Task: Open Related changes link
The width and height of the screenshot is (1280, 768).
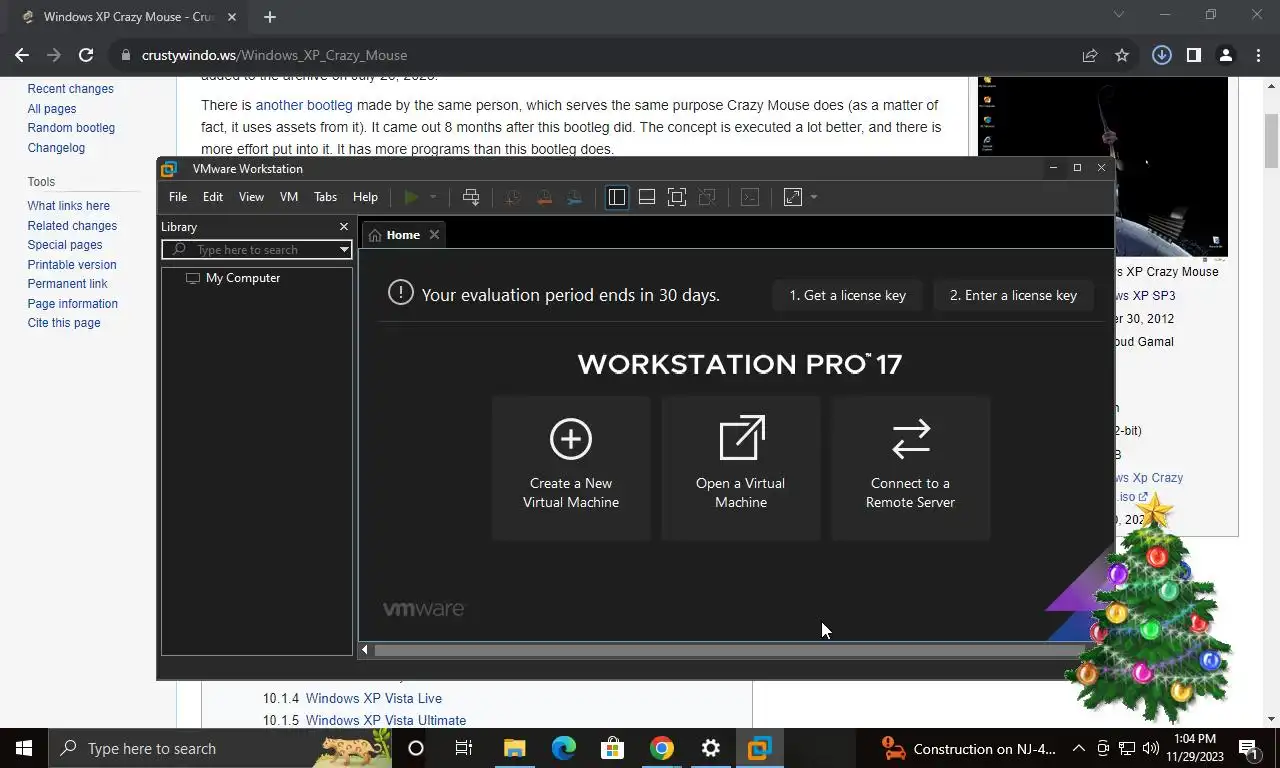Action: (x=72, y=226)
